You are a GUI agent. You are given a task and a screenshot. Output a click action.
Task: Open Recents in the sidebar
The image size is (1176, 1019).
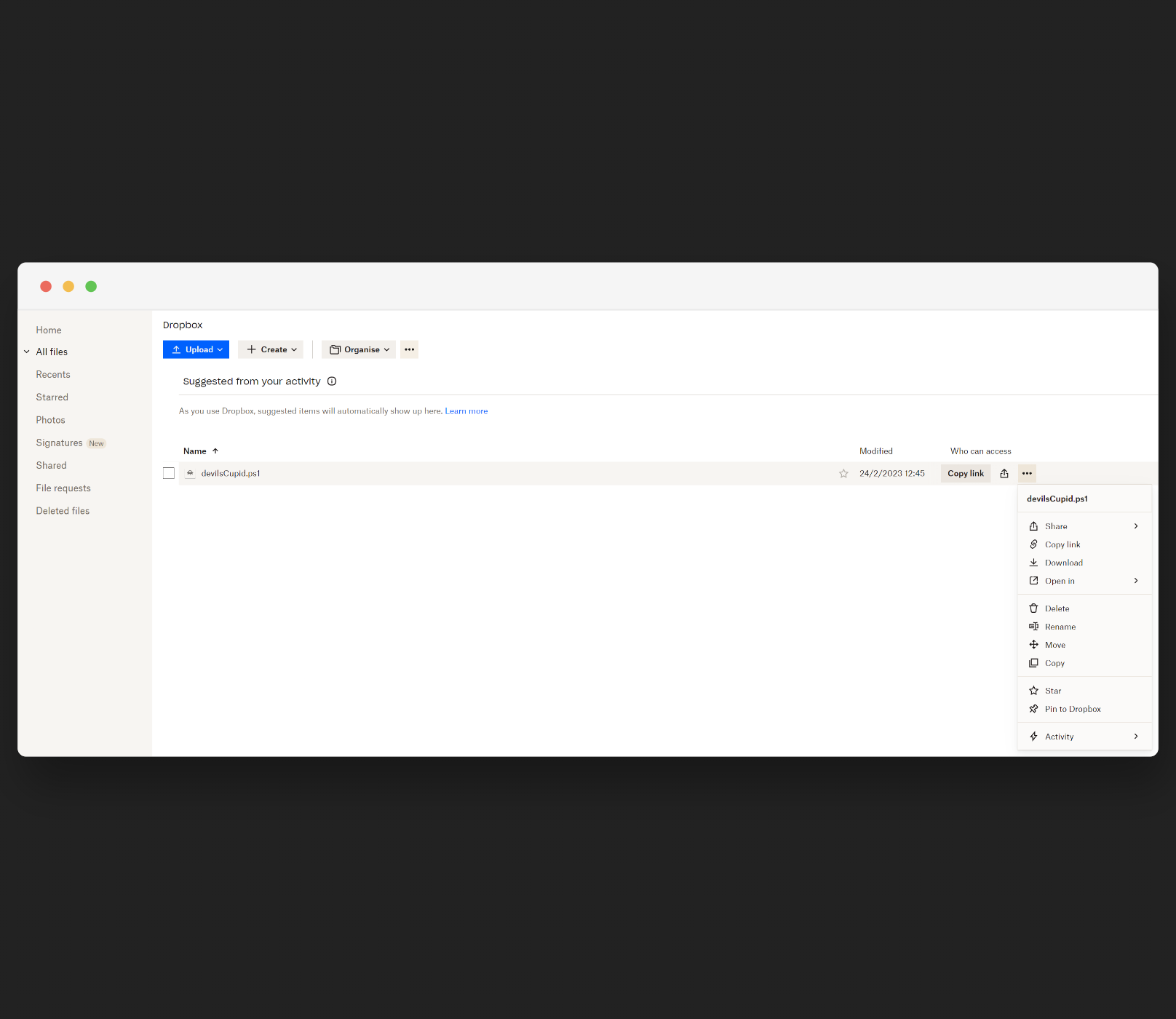[53, 375]
